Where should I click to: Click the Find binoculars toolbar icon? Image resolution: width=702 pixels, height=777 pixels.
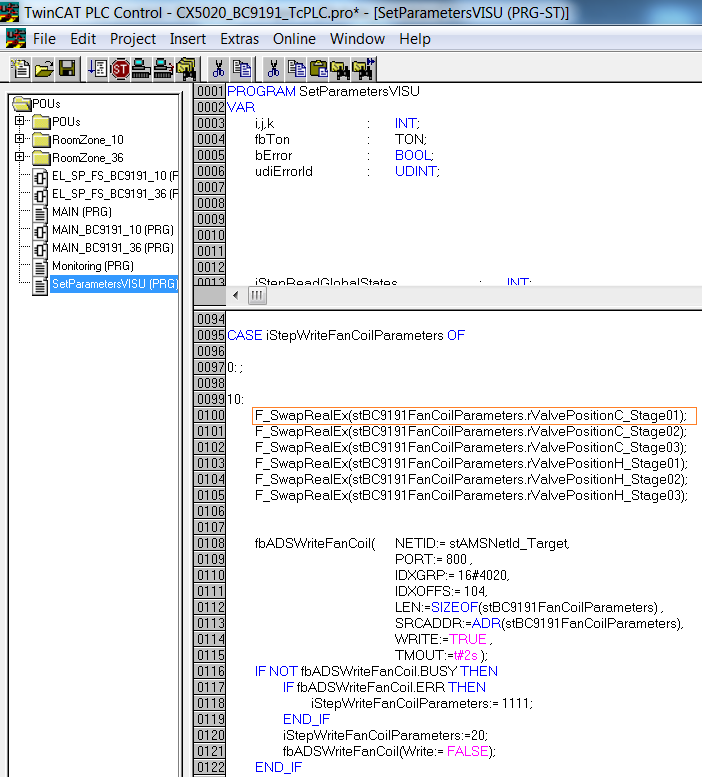click(341, 69)
